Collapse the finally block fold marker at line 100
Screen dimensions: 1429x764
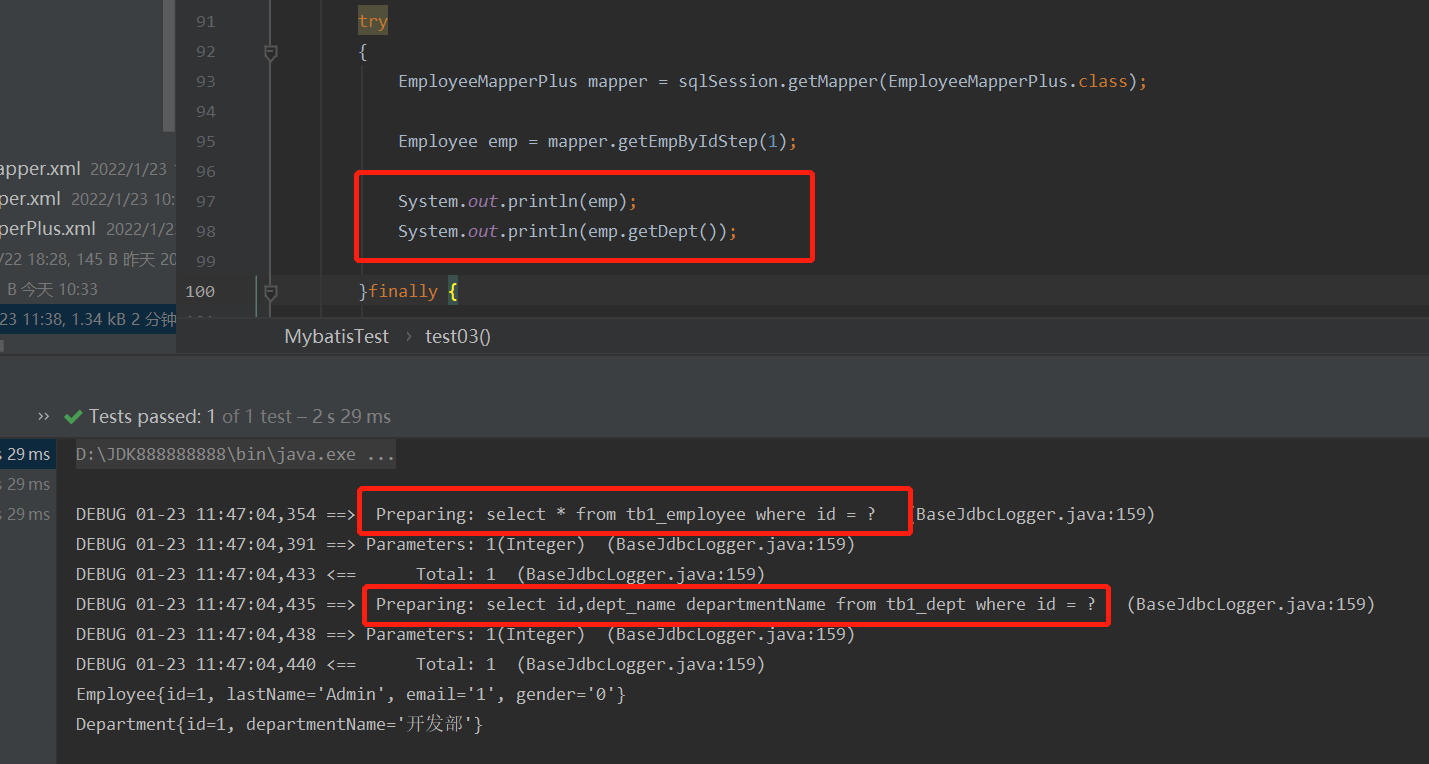click(x=270, y=292)
